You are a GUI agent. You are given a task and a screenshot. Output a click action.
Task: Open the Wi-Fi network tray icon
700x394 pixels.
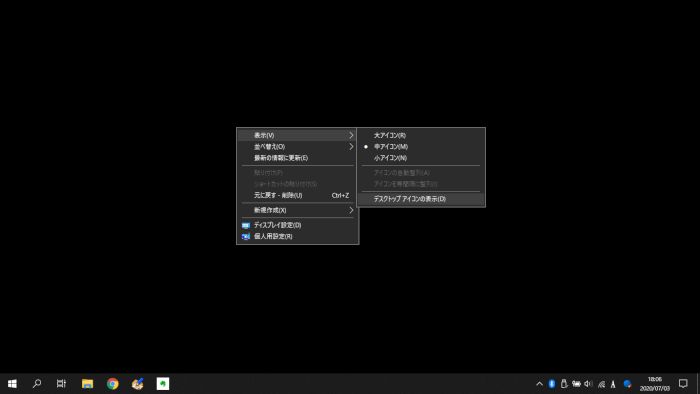point(601,384)
